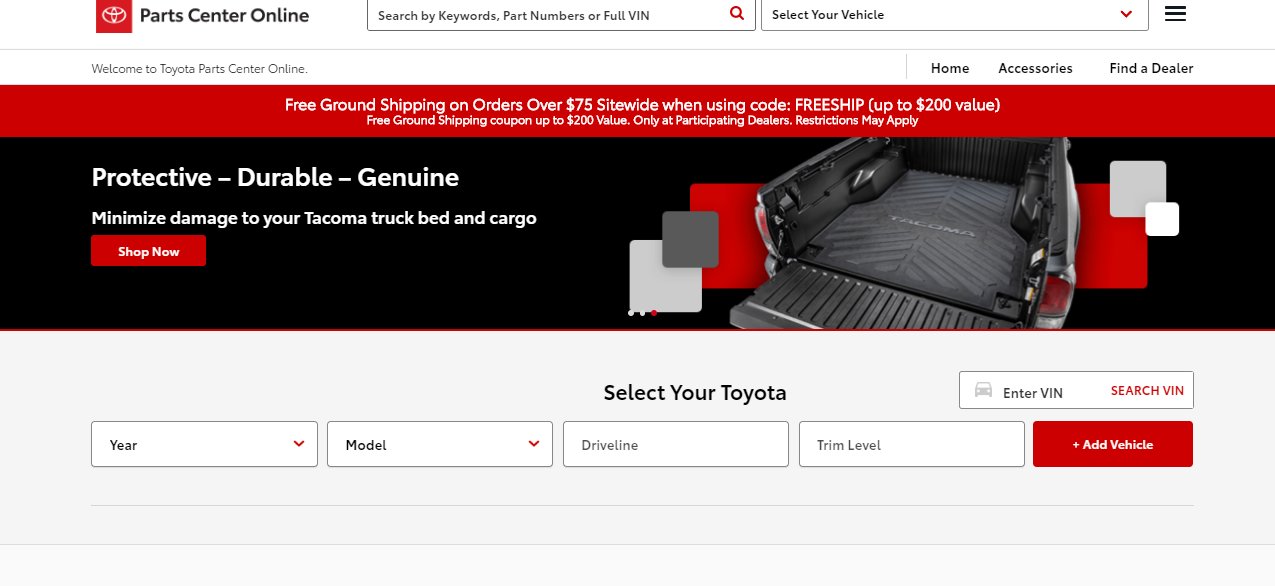Screen dimensions: 1275x586
Task: Open the Accessories menu item
Action: point(1035,68)
